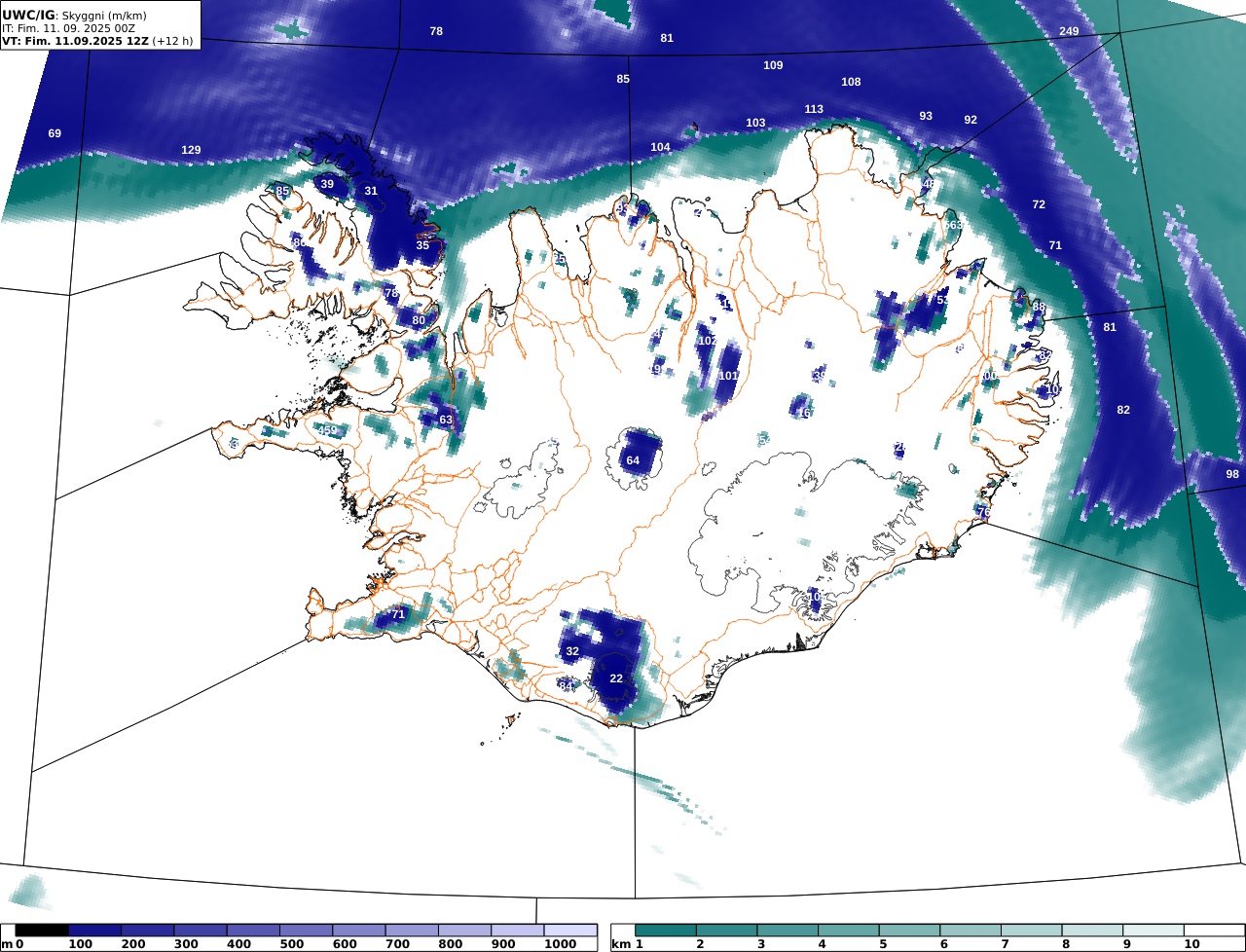Click the visibility value '93'

(x=926, y=116)
